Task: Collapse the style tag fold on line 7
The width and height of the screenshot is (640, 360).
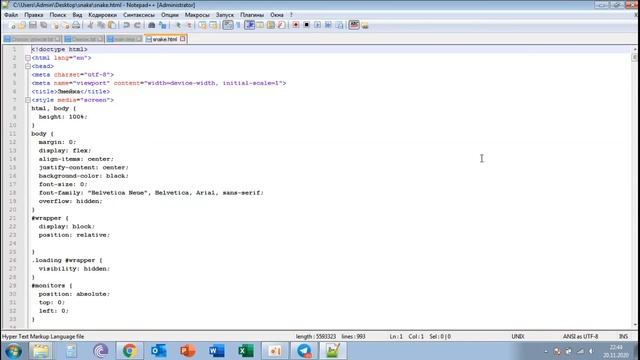Action: (x=28, y=100)
